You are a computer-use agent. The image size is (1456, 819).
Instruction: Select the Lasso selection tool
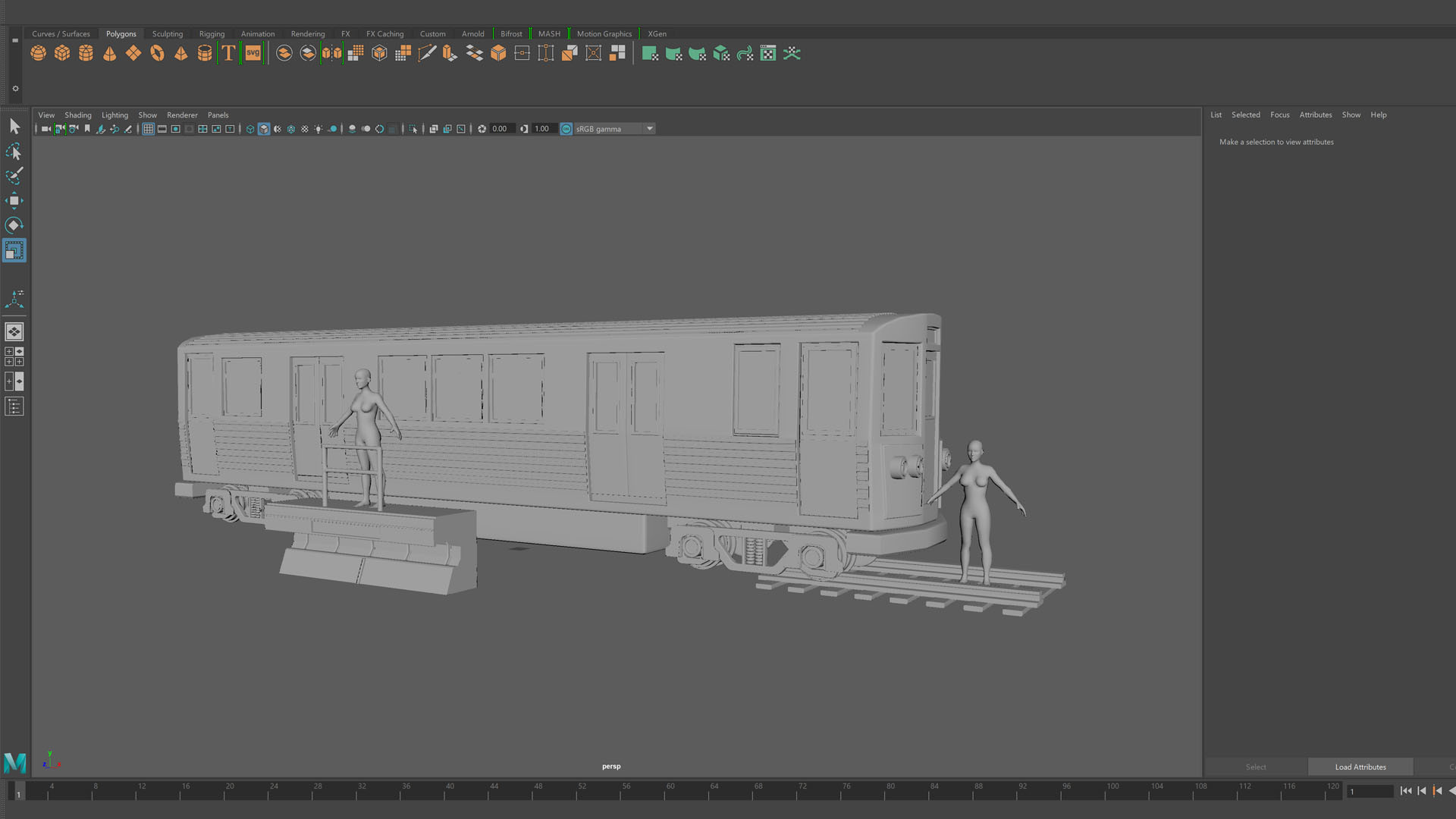pyautogui.click(x=14, y=151)
